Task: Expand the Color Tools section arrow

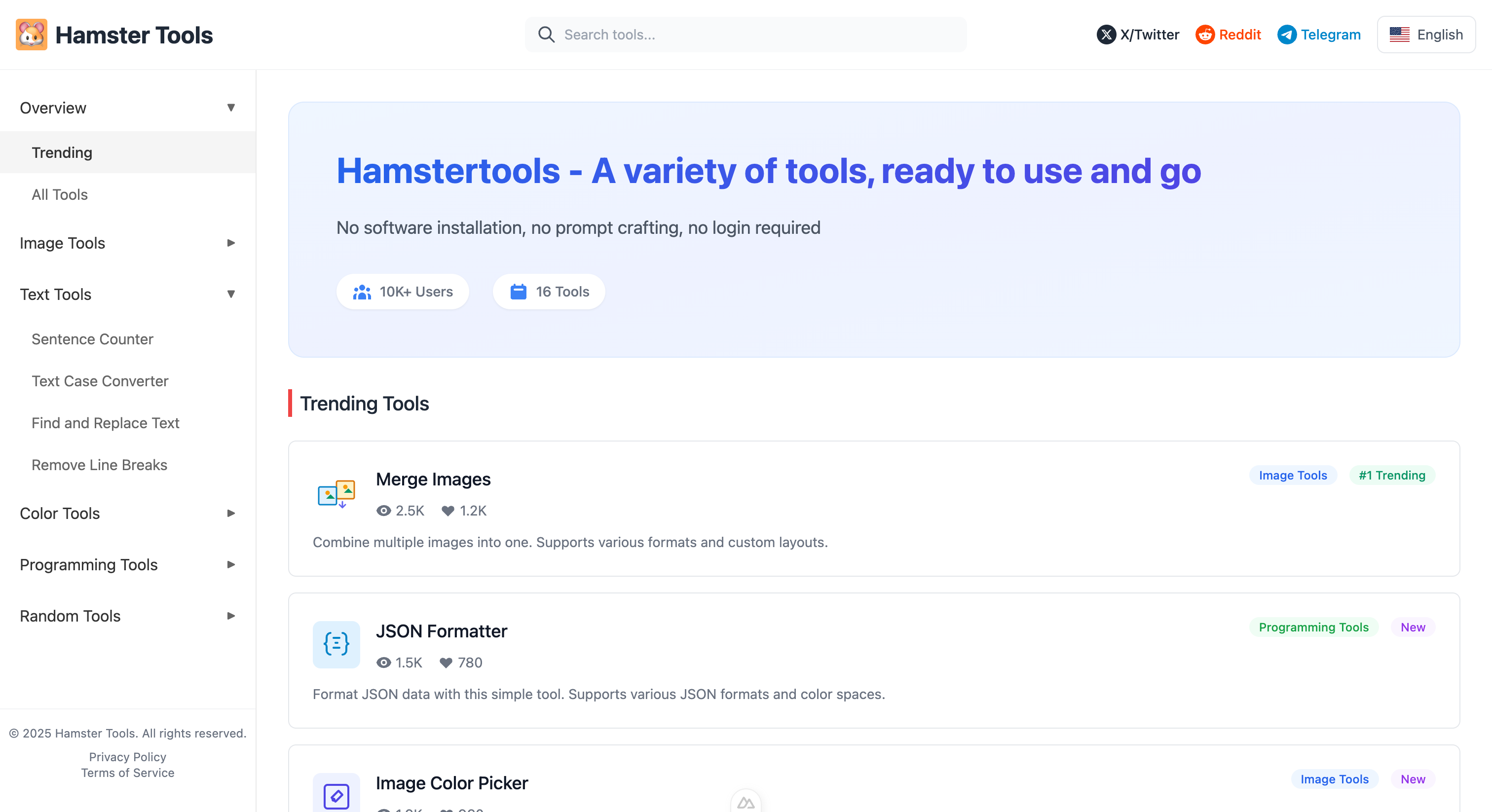Action: (231, 513)
